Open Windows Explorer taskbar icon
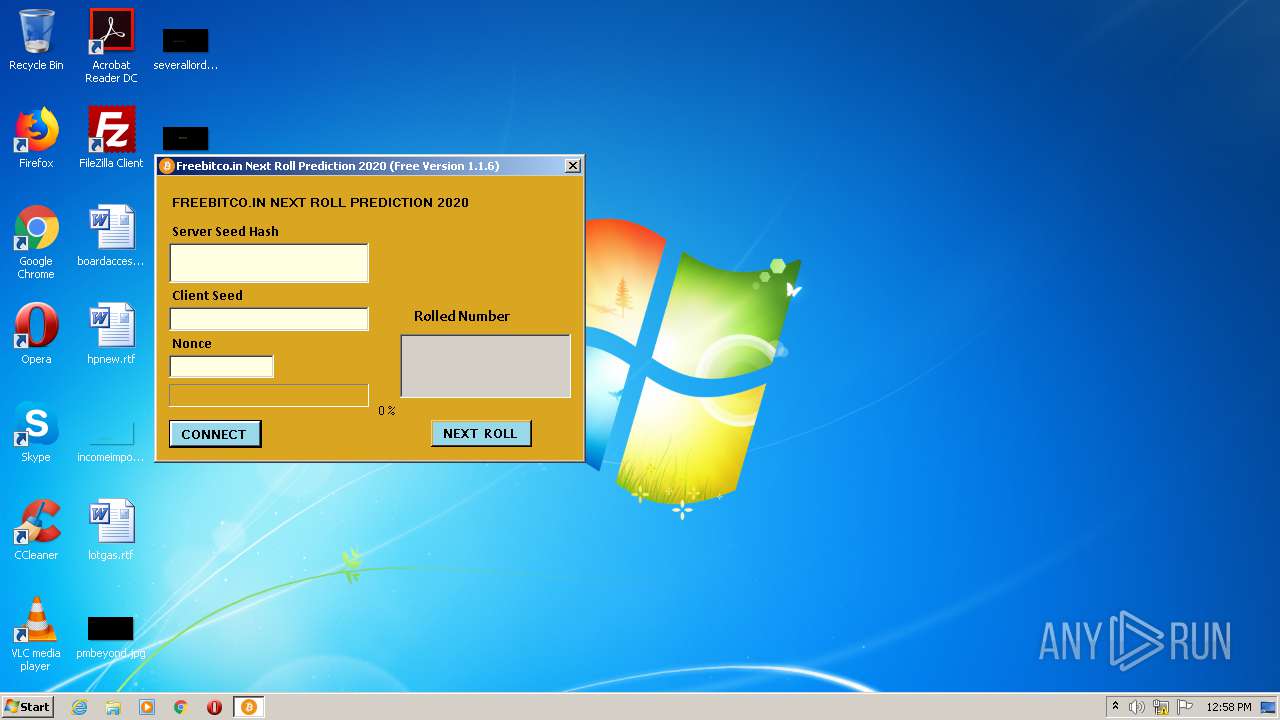The image size is (1280, 720). [113, 707]
